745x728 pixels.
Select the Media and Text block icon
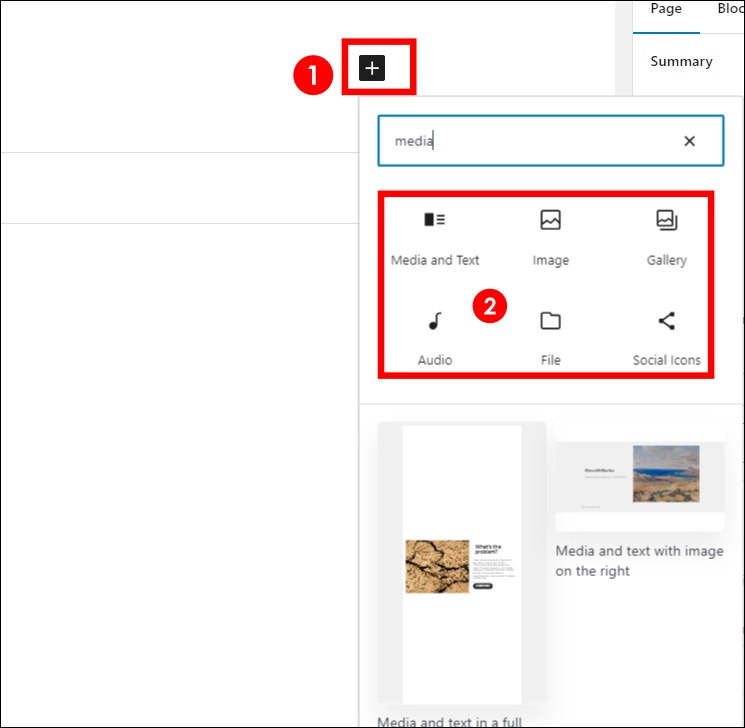pyautogui.click(x=435, y=220)
